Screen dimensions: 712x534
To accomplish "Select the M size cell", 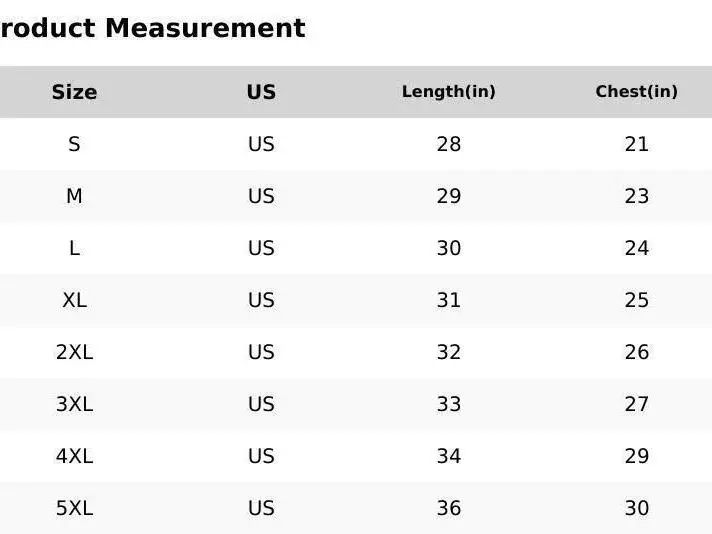I will (x=74, y=196).
